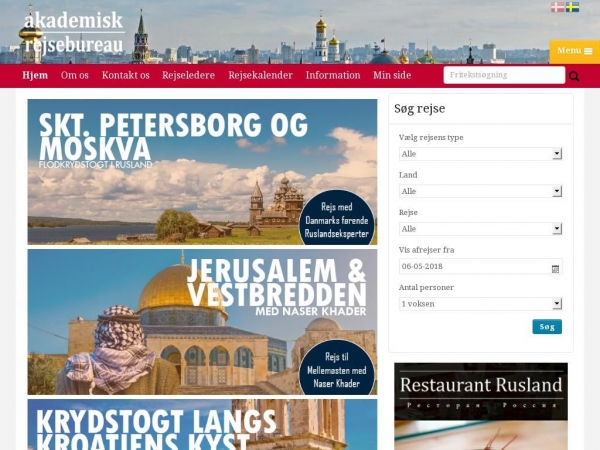
Task: Switch to Swedish via the flag icon
Action: (572, 7)
